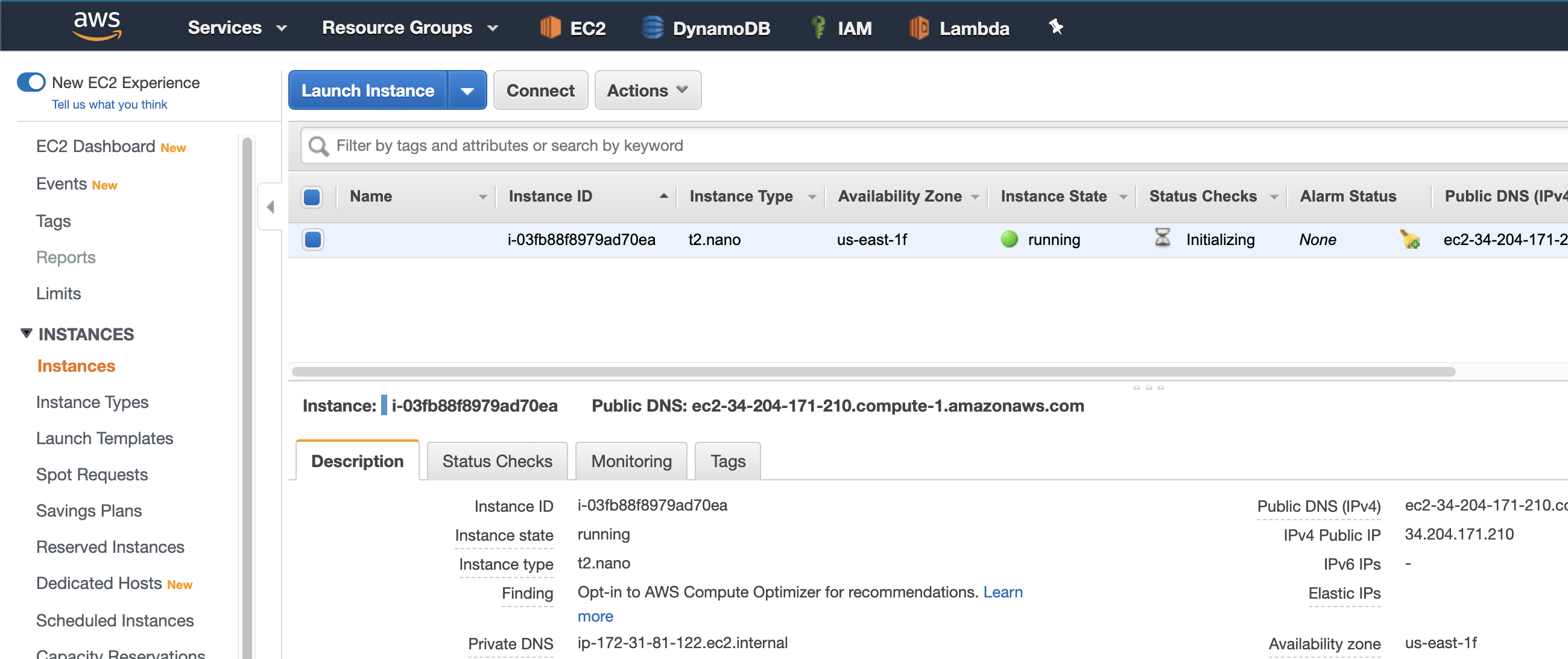Open the Lambda shortcut icon
Image resolution: width=1568 pixels, height=659 pixels.
pos(919,27)
